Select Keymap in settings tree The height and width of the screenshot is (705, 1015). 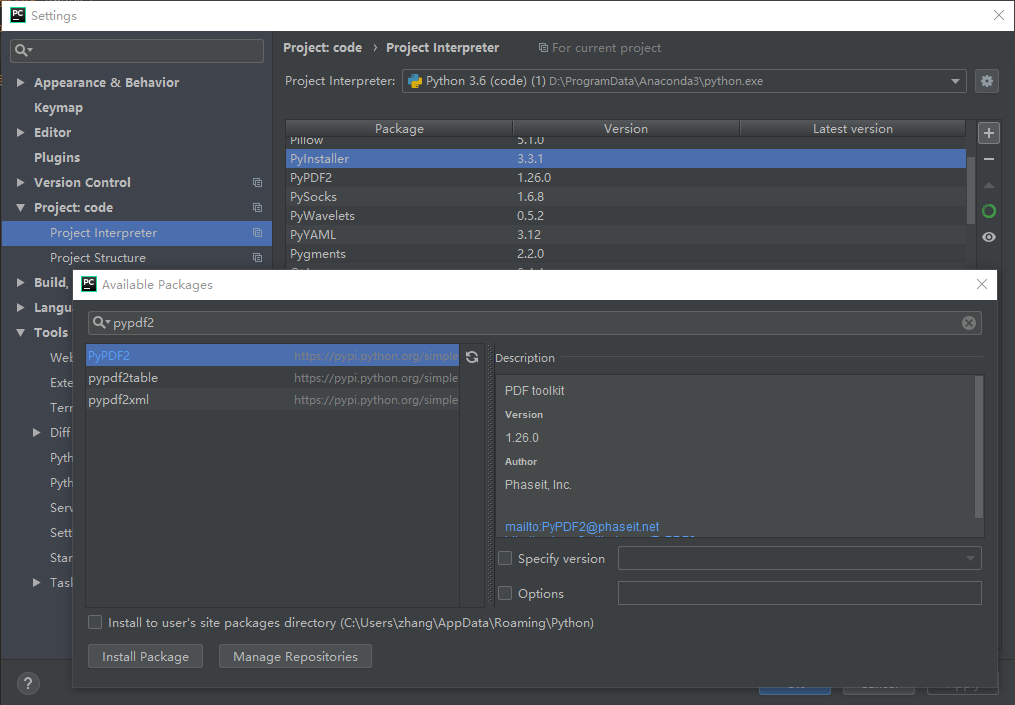tap(58, 107)
